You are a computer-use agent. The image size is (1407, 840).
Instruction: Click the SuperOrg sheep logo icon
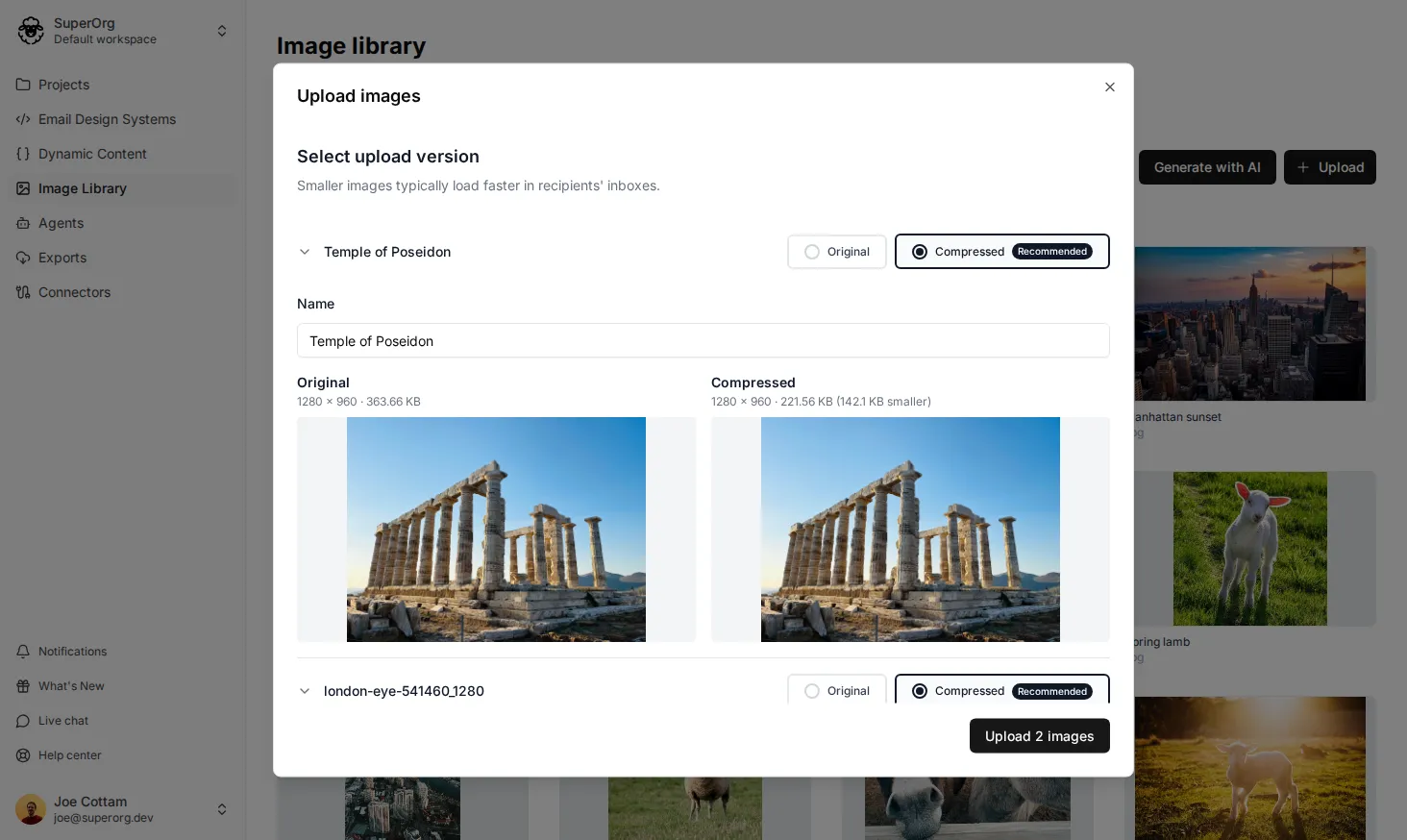click(31, 31)
